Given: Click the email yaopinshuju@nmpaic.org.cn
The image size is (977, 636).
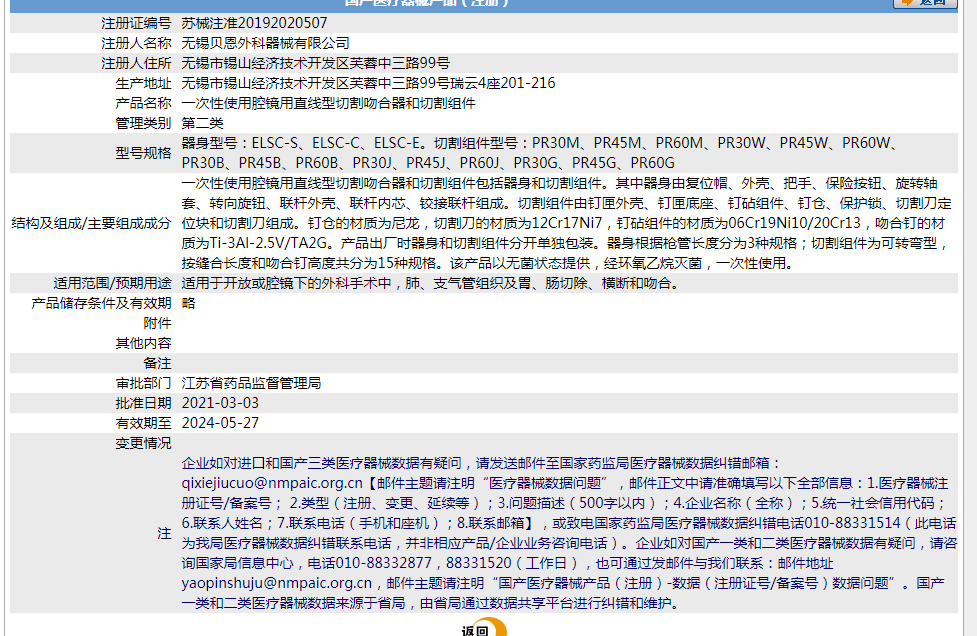Looking at the screenshot, I should click(x=277, y=582).
